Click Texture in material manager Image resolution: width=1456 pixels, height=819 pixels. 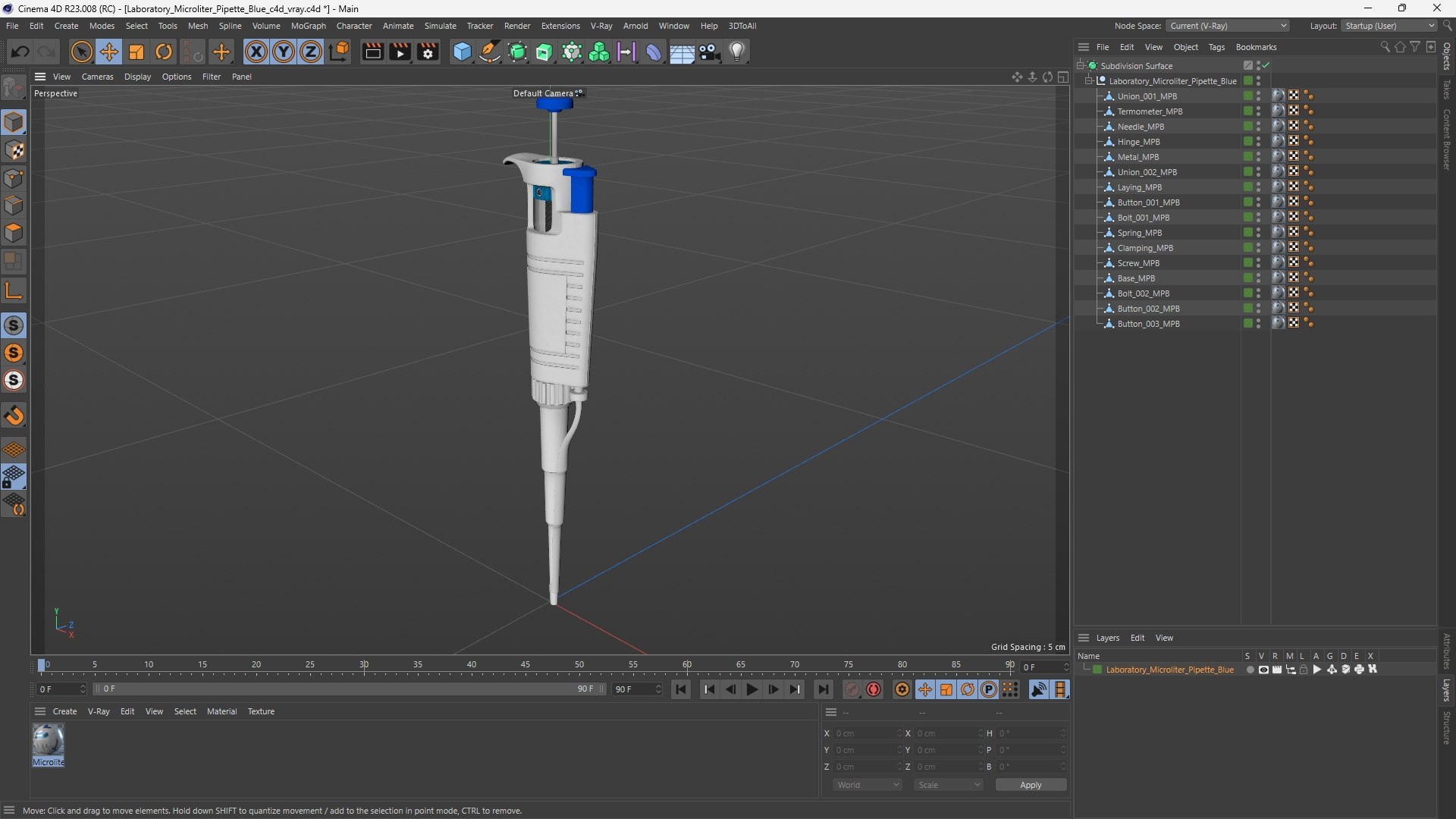(261, 711)
